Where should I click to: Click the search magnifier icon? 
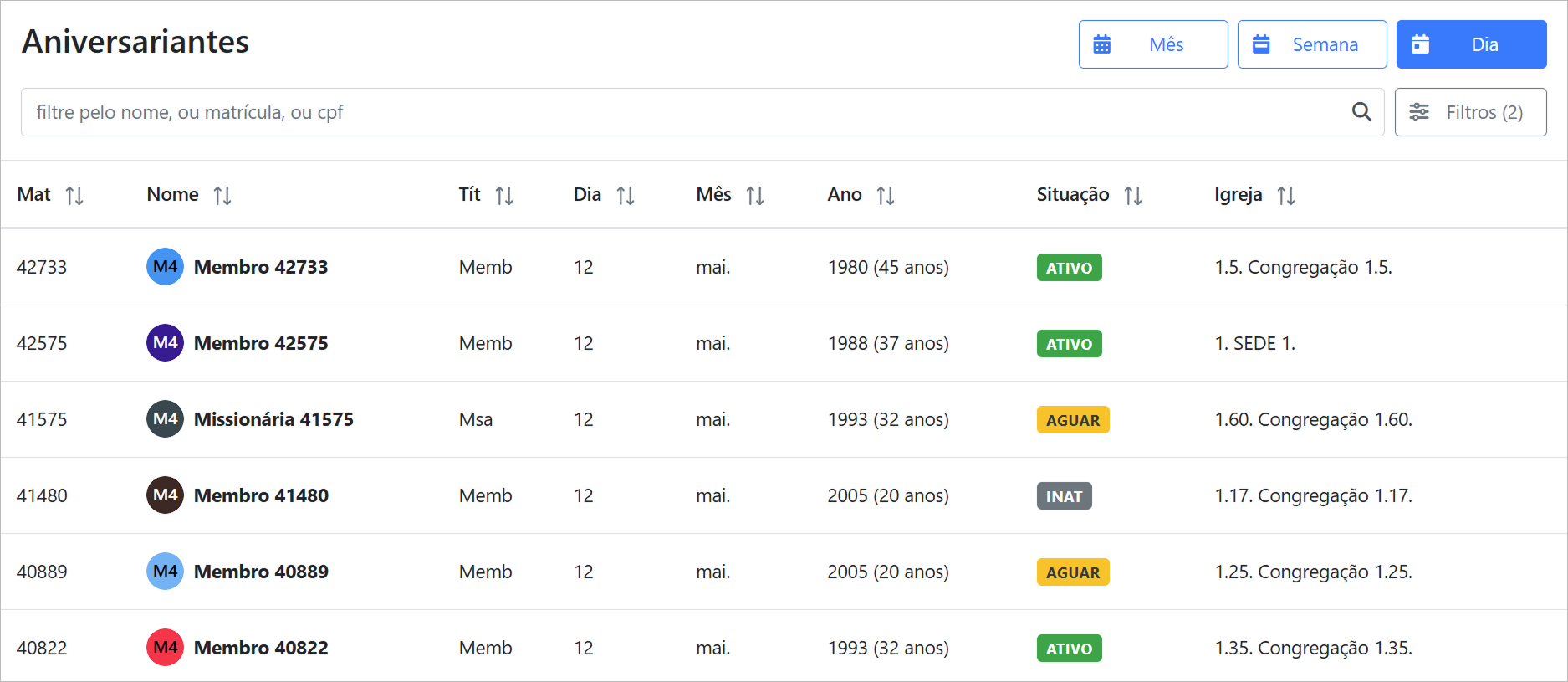1361,112
